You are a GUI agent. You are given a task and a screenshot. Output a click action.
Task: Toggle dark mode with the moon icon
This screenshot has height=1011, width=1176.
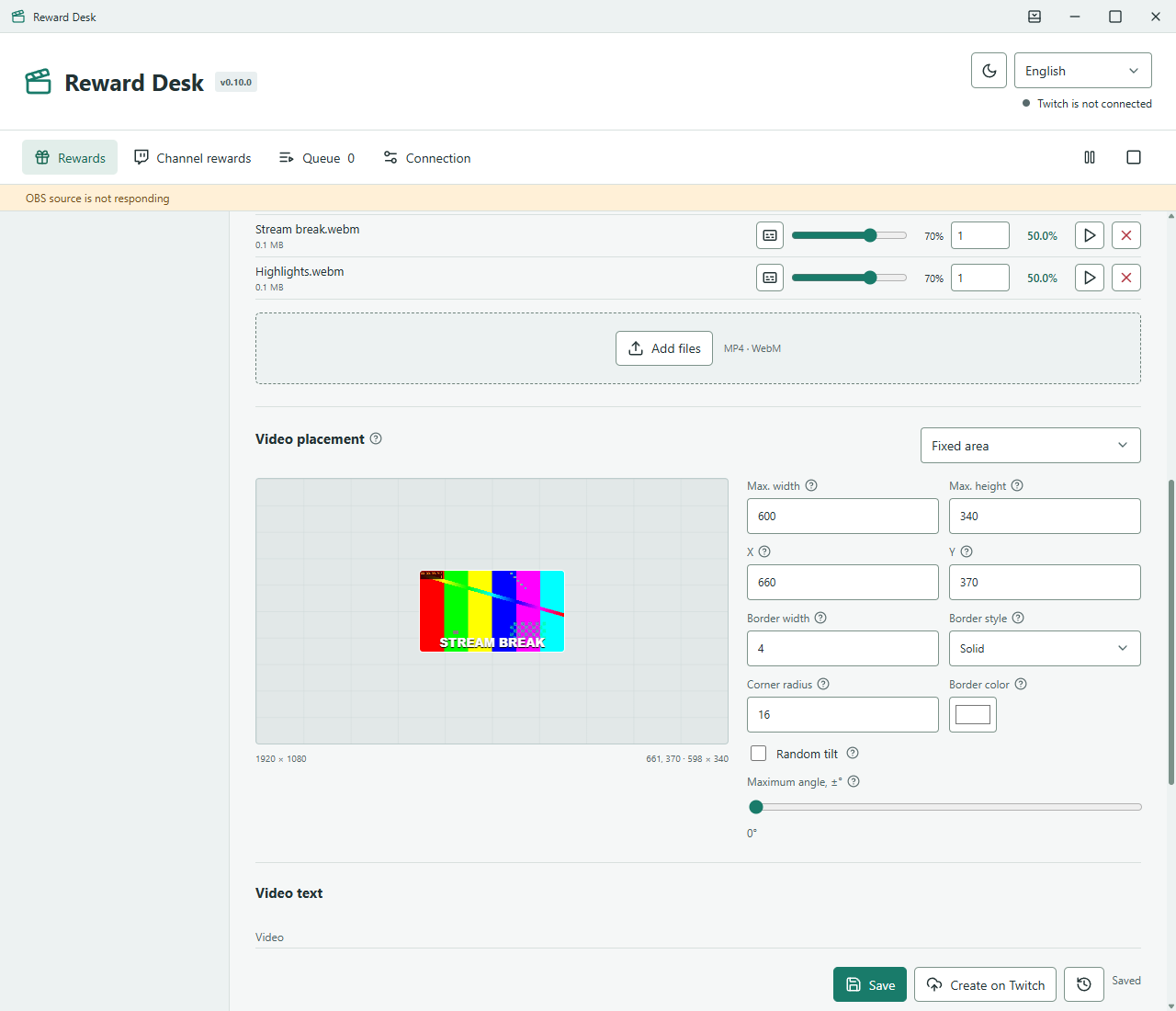coord(989,71)
